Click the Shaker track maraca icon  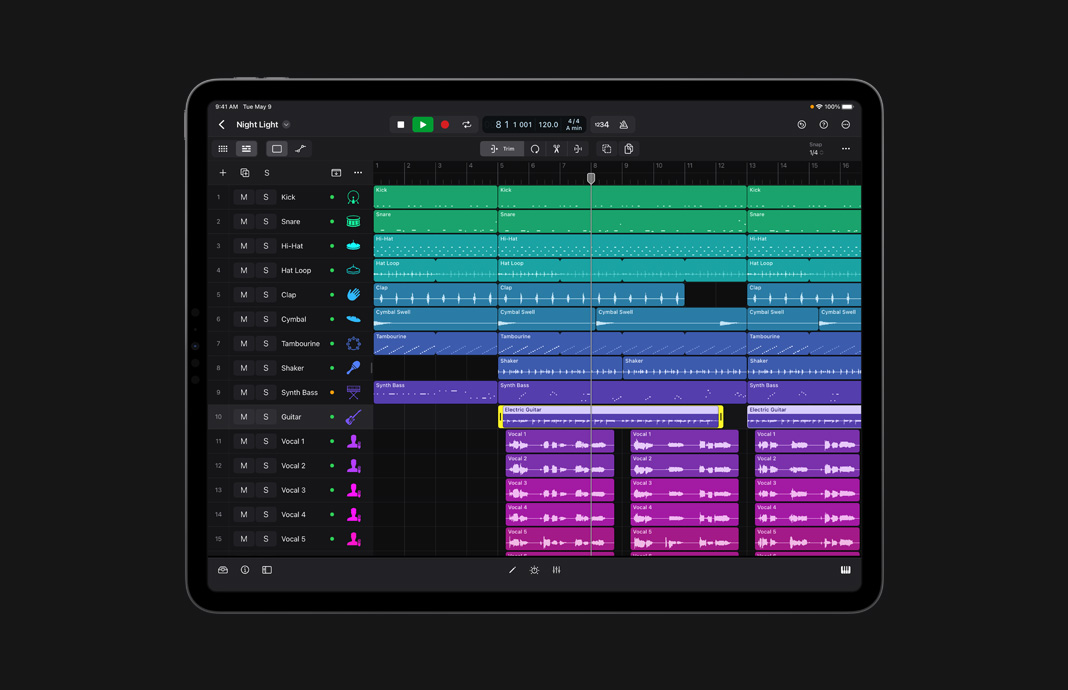coord(353,368)
